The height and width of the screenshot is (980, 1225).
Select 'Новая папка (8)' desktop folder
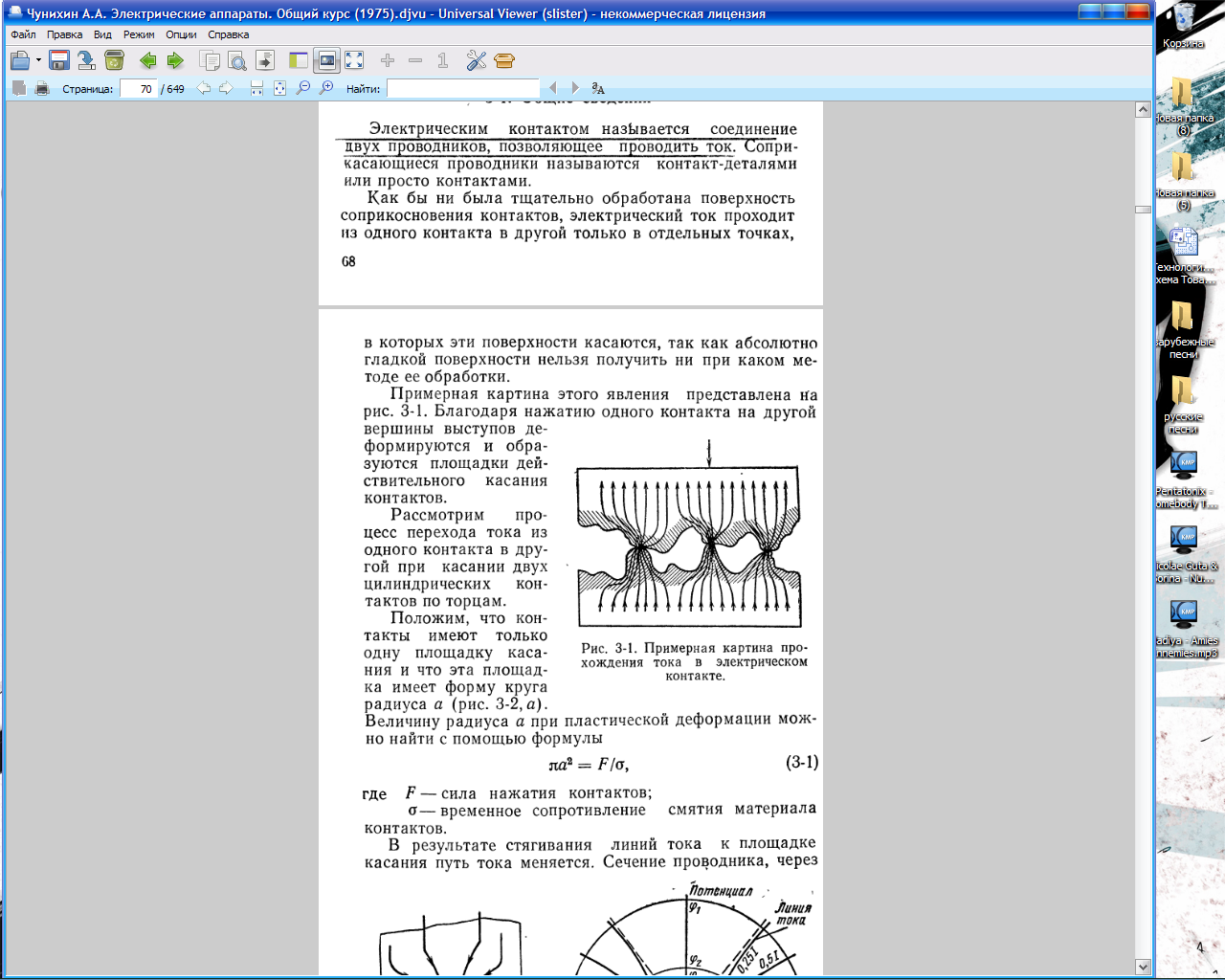pyautogui.click(x=1183, y=105)
